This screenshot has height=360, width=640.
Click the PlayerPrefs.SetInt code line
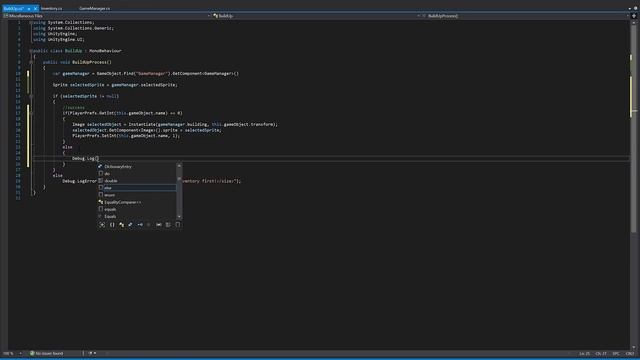[126, 136]
